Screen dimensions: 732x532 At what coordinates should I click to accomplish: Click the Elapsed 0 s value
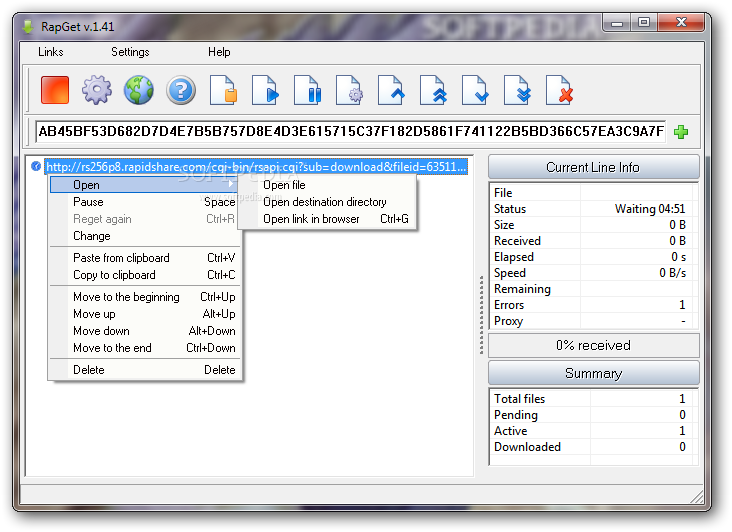click(x=678, y=257)
